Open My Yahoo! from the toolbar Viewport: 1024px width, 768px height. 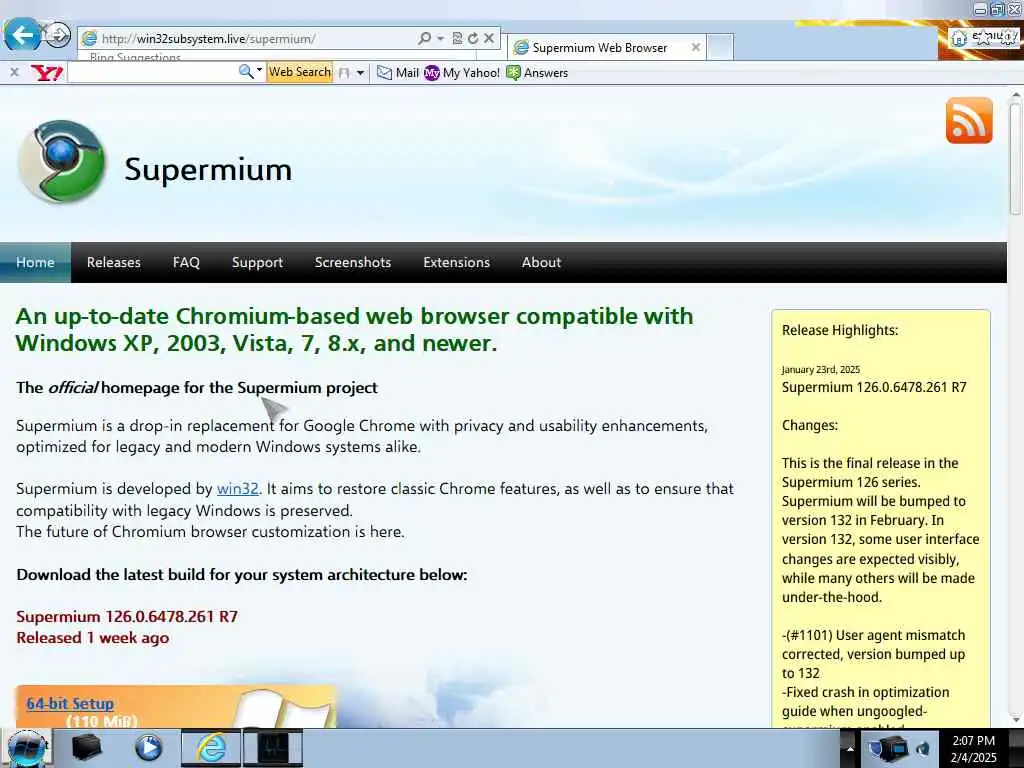click(462, 72)
